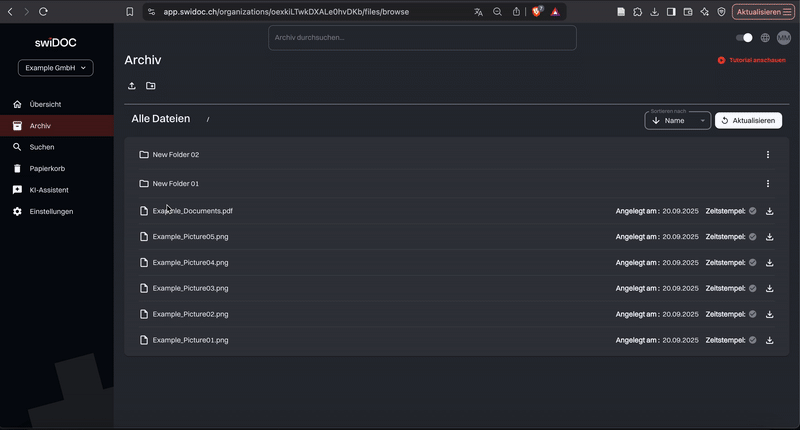Open the language globe icon
This screenshot has height=430, width=800.
point(765,38)
